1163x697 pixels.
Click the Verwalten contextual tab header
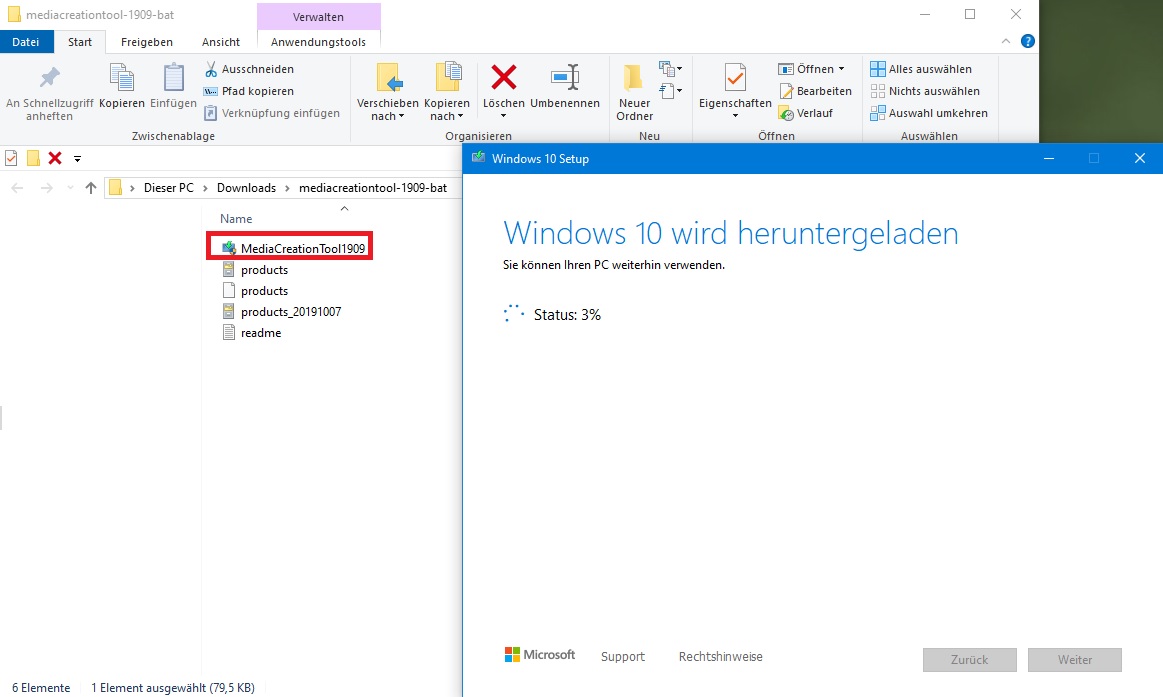(318, 16)
